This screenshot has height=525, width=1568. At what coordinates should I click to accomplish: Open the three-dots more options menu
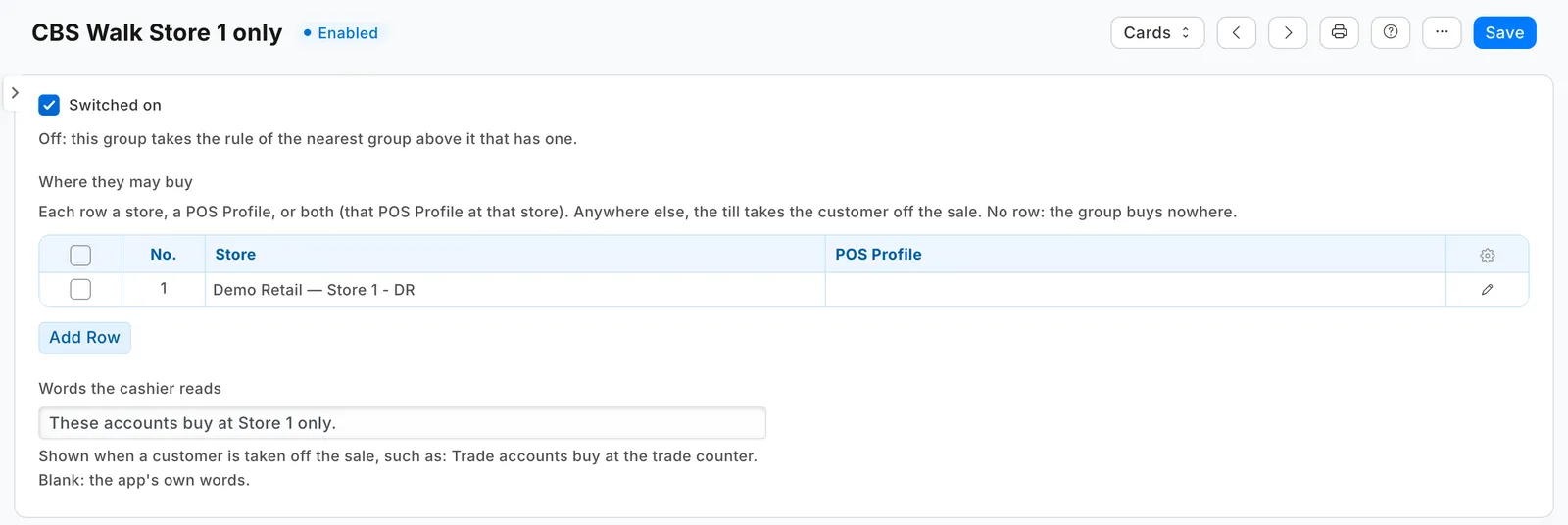1442,32
